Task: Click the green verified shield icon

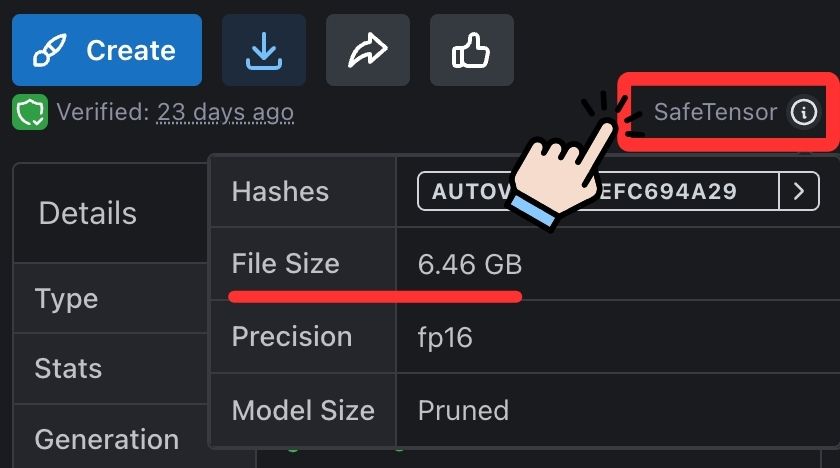Action: tap(31, 113)
